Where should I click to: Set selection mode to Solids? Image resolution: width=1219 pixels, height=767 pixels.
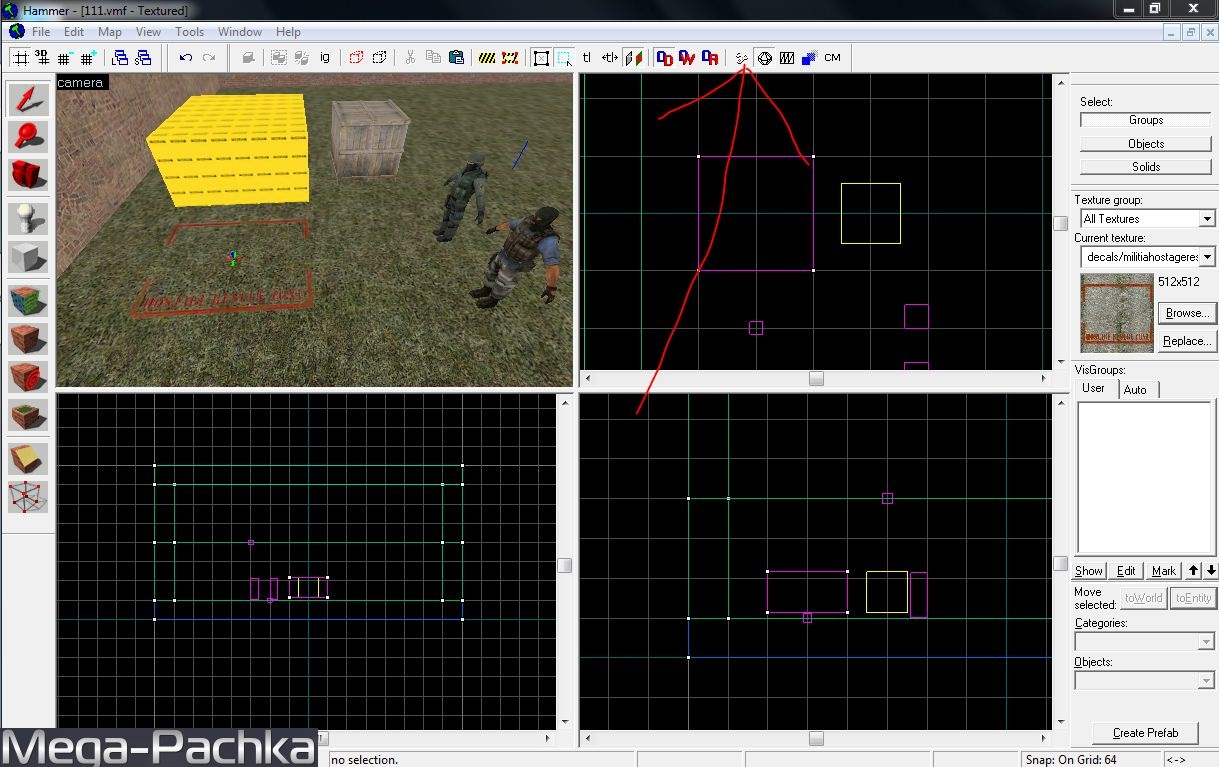(1146, 167)
